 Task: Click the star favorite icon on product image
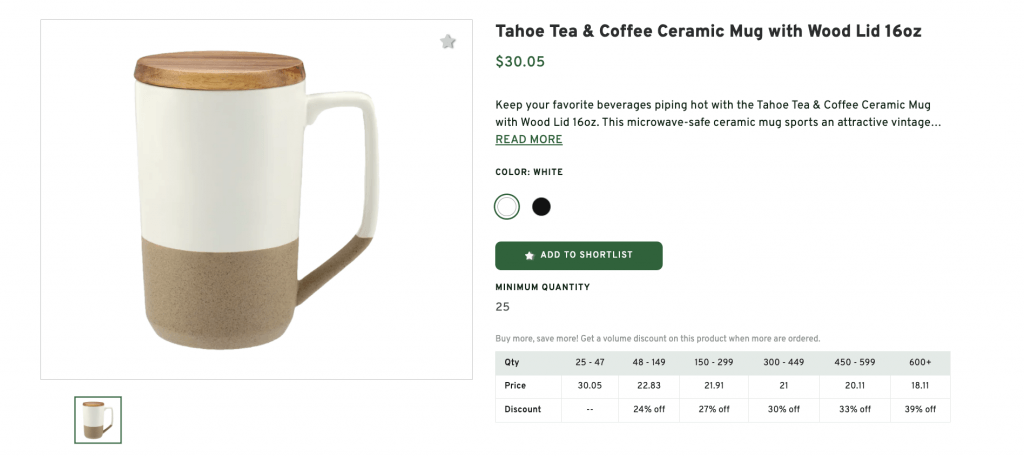click(448, 41)
